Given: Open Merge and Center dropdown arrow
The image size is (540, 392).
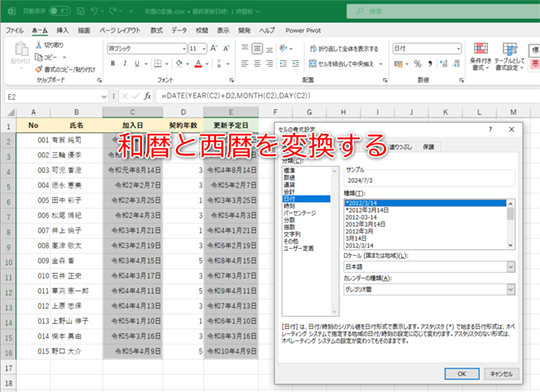Looking at the screenshot, I should [x=381, y=64].
